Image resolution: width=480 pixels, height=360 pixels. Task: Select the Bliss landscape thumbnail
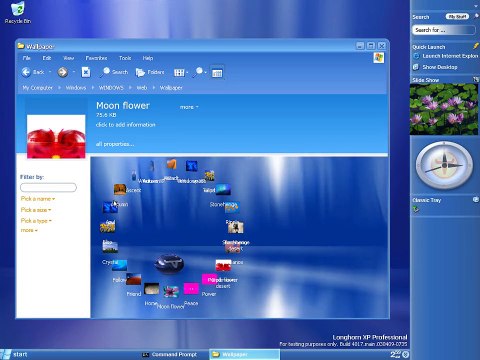pos(110,247)
